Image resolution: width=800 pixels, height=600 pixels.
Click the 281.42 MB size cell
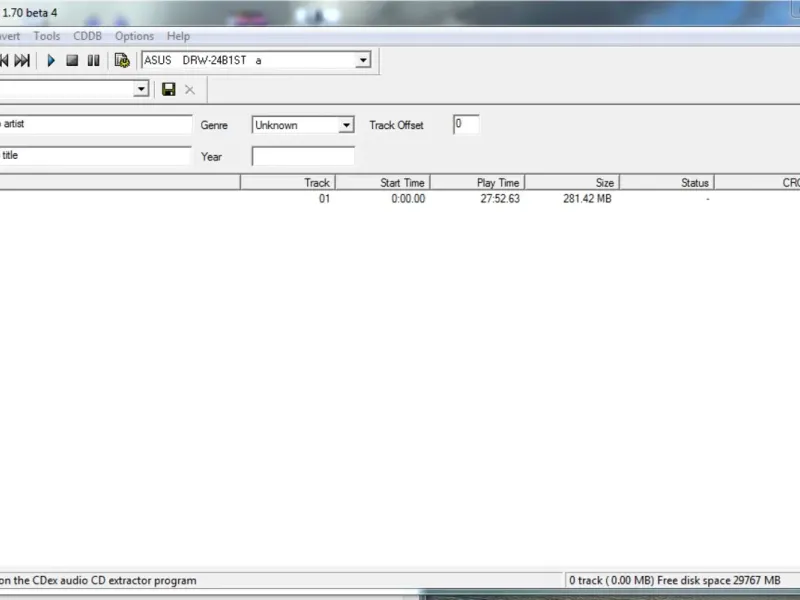[587, 198]
